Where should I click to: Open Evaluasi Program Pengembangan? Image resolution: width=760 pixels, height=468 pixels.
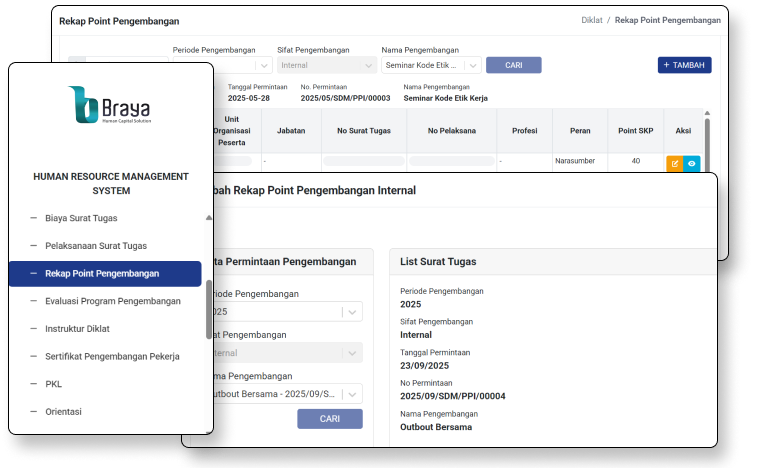tap(113, 301)
